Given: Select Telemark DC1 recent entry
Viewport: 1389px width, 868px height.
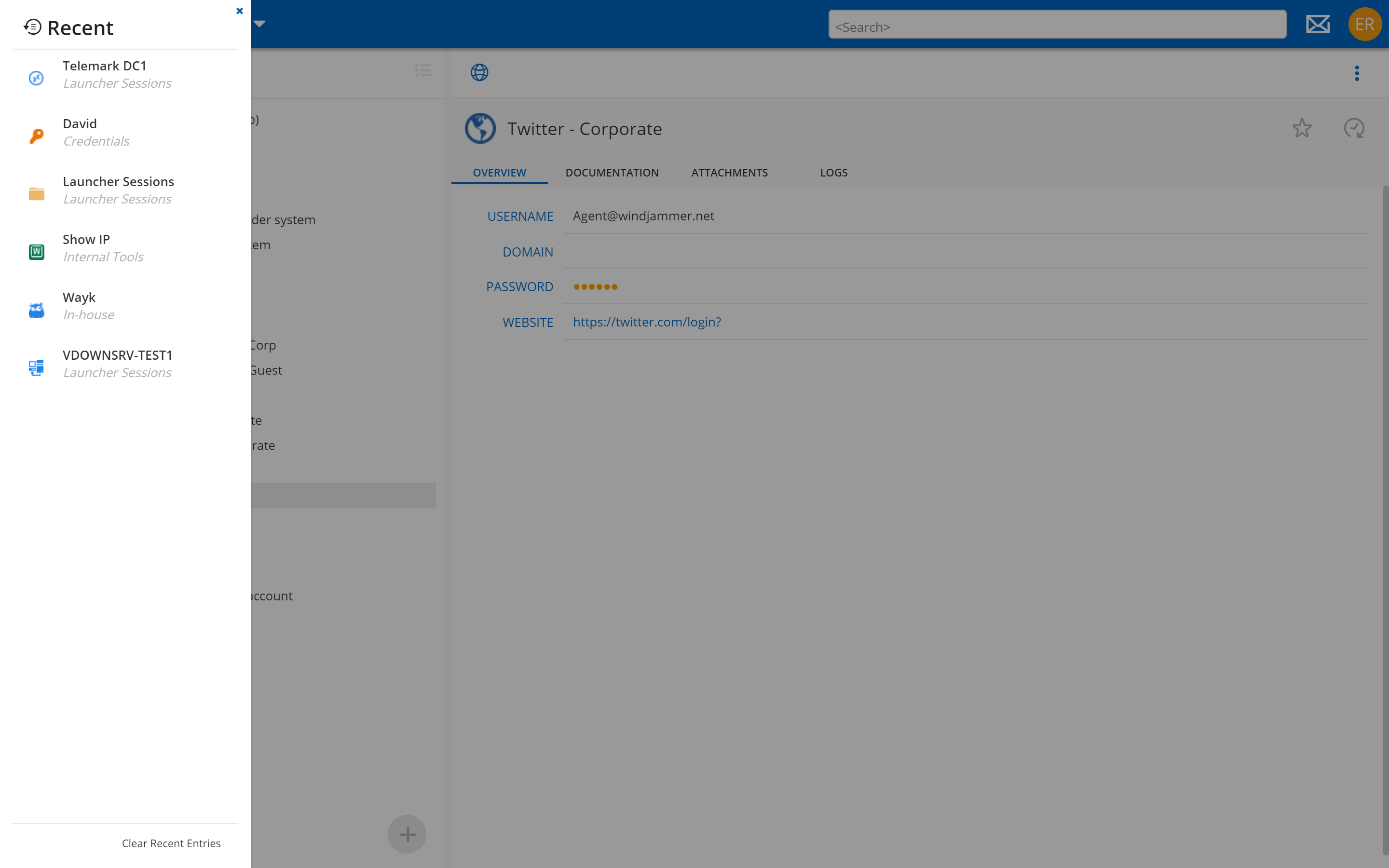Looking at the screenshot, I should point(125,75).
